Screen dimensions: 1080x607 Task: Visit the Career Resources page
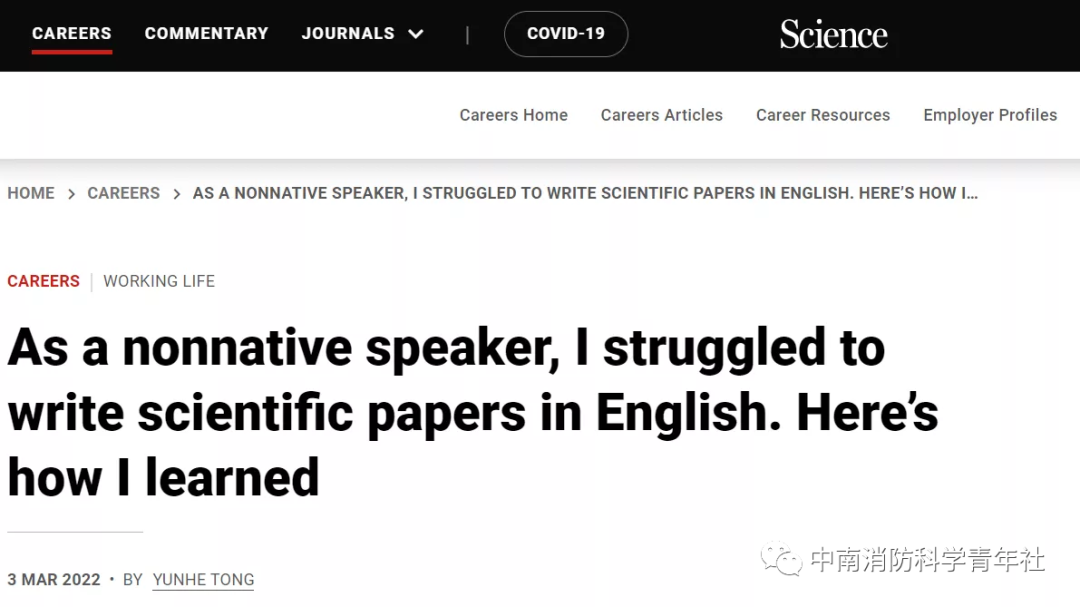(822, 115)
